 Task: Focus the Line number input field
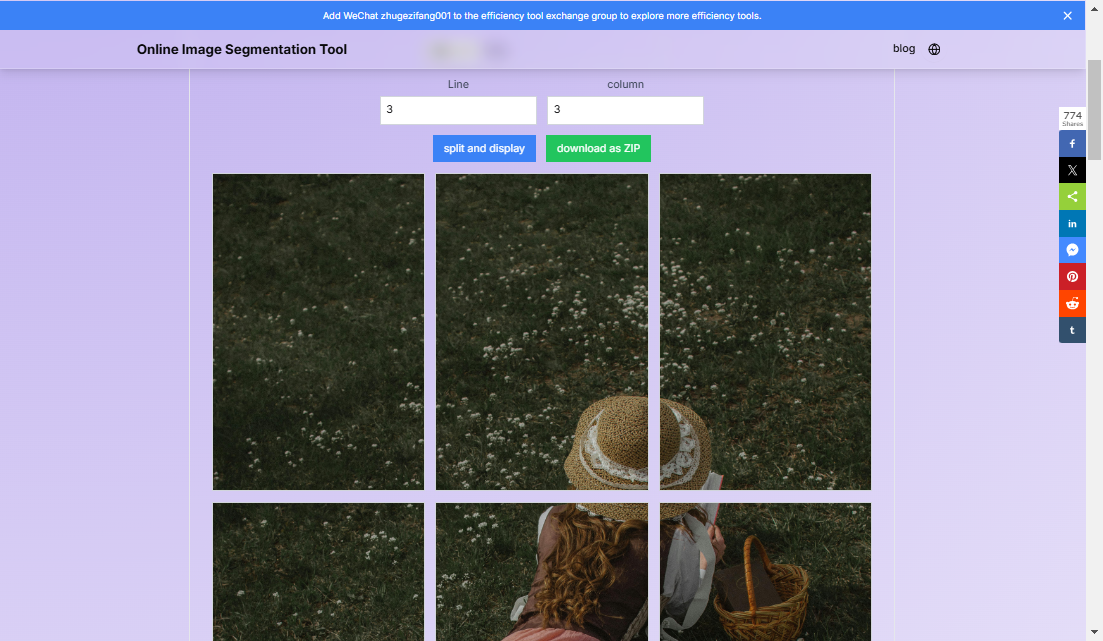click(458, 110)
